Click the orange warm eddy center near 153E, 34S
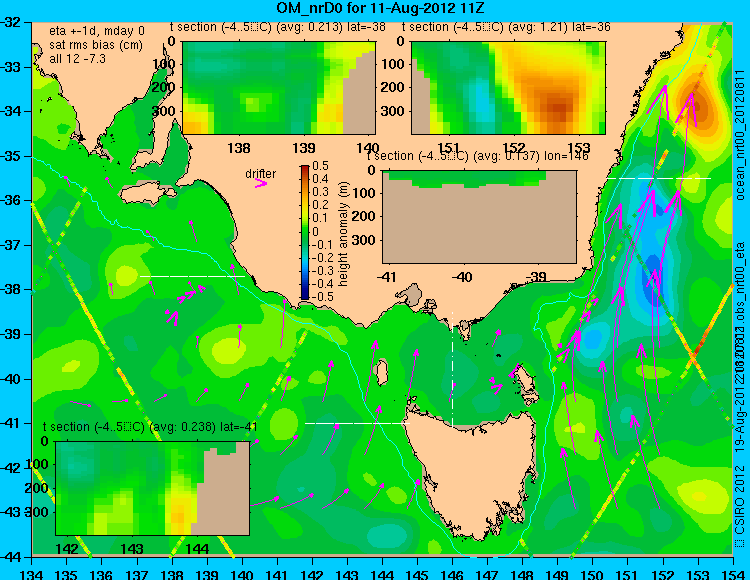Image resolution: width=750 pixels, height=580 pixels. pos(697,105)
